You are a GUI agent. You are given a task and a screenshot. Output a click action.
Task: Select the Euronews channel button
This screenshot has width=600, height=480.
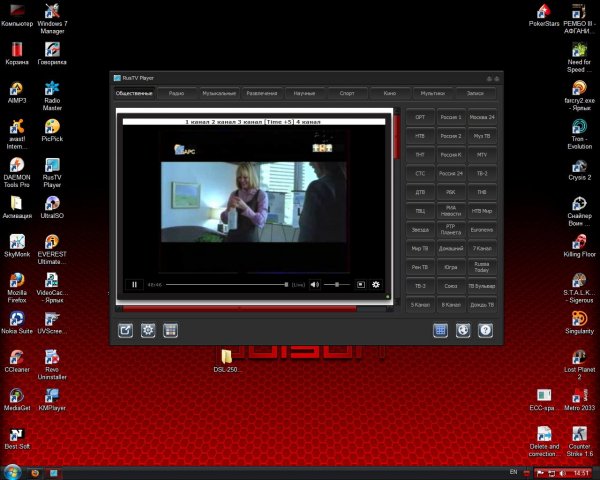[482, 230]
